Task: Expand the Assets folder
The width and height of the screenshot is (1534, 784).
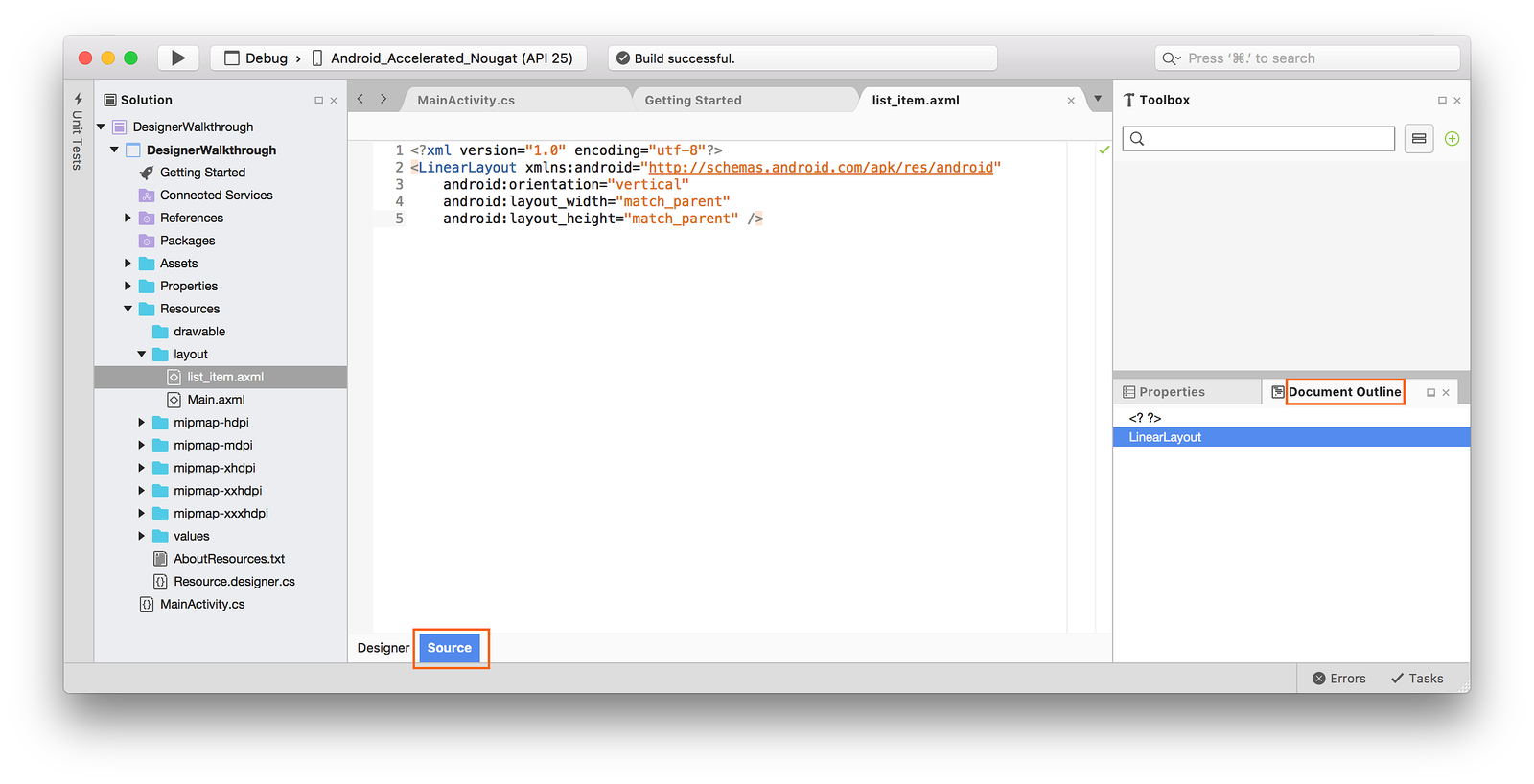Action: 128,264
